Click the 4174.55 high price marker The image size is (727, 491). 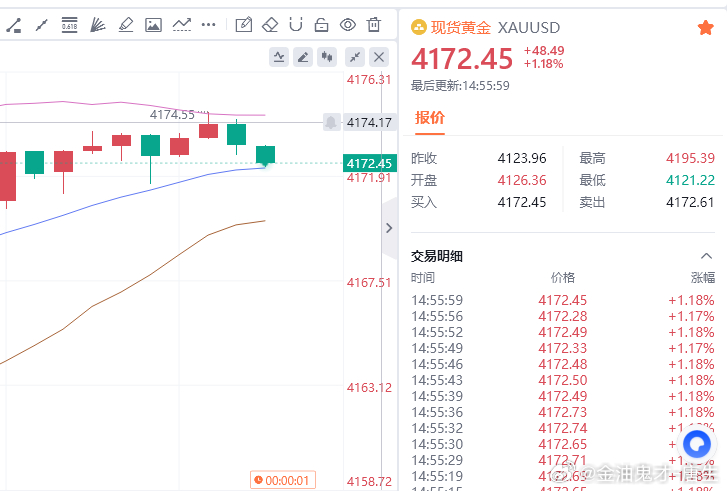(172, 115)
